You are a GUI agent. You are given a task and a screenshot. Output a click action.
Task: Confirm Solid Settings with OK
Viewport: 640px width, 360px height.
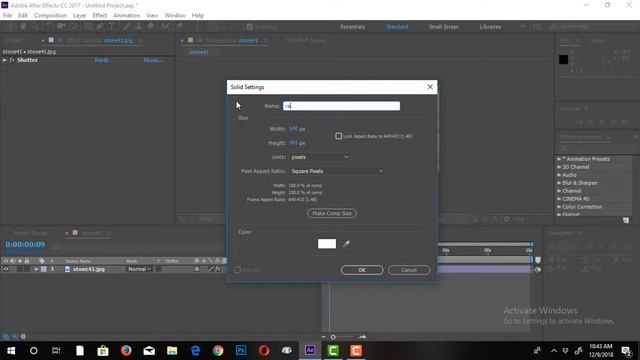[x=362, y=270]
